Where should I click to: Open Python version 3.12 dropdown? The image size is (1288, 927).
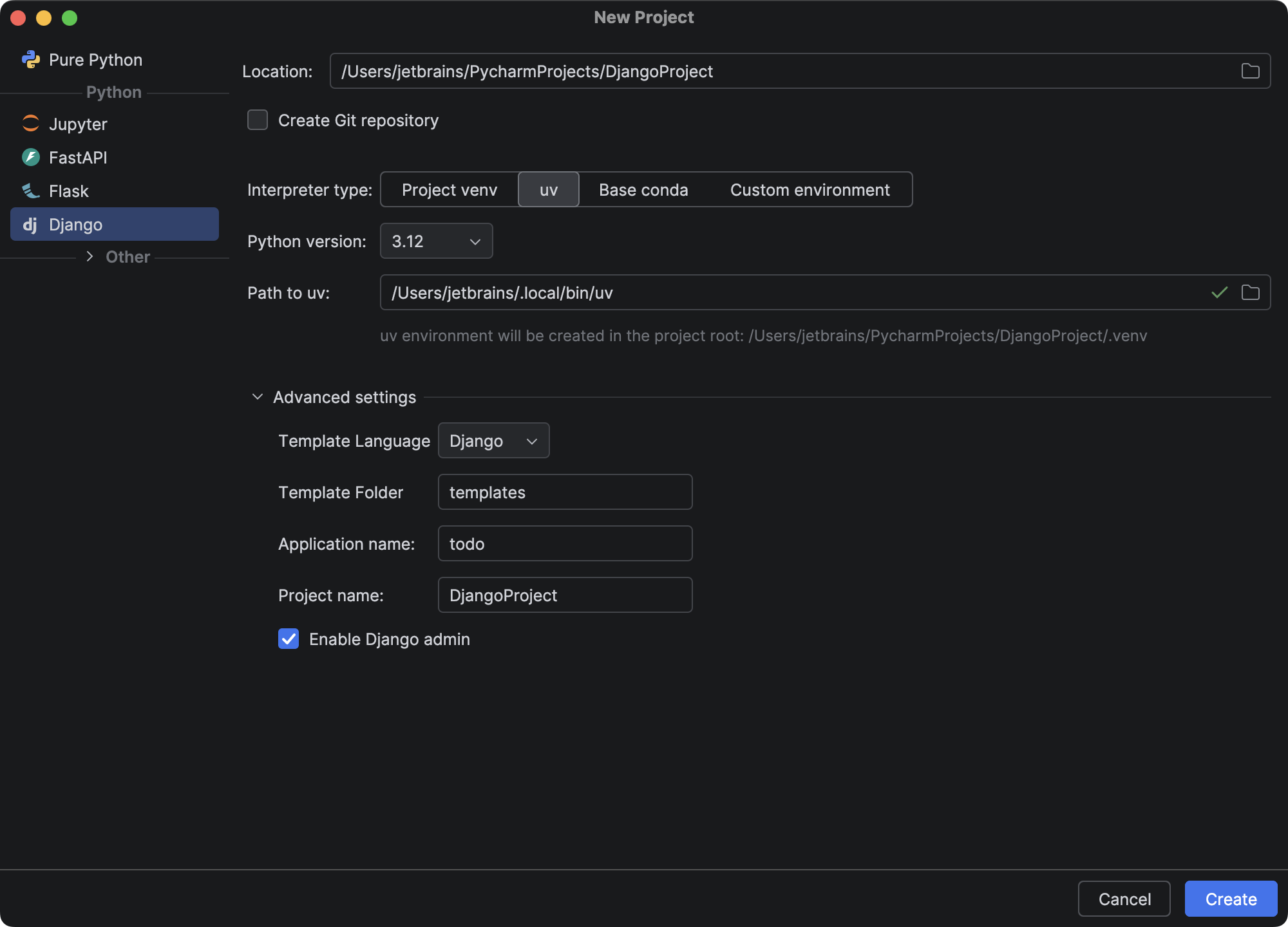pos(436,241)
